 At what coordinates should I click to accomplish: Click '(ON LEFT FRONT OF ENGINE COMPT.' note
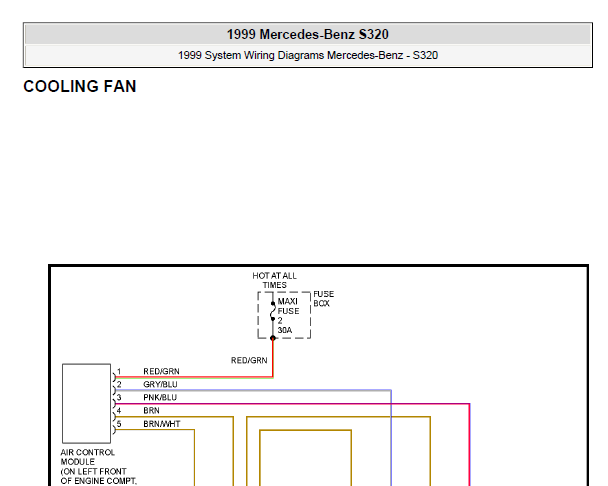98,476
